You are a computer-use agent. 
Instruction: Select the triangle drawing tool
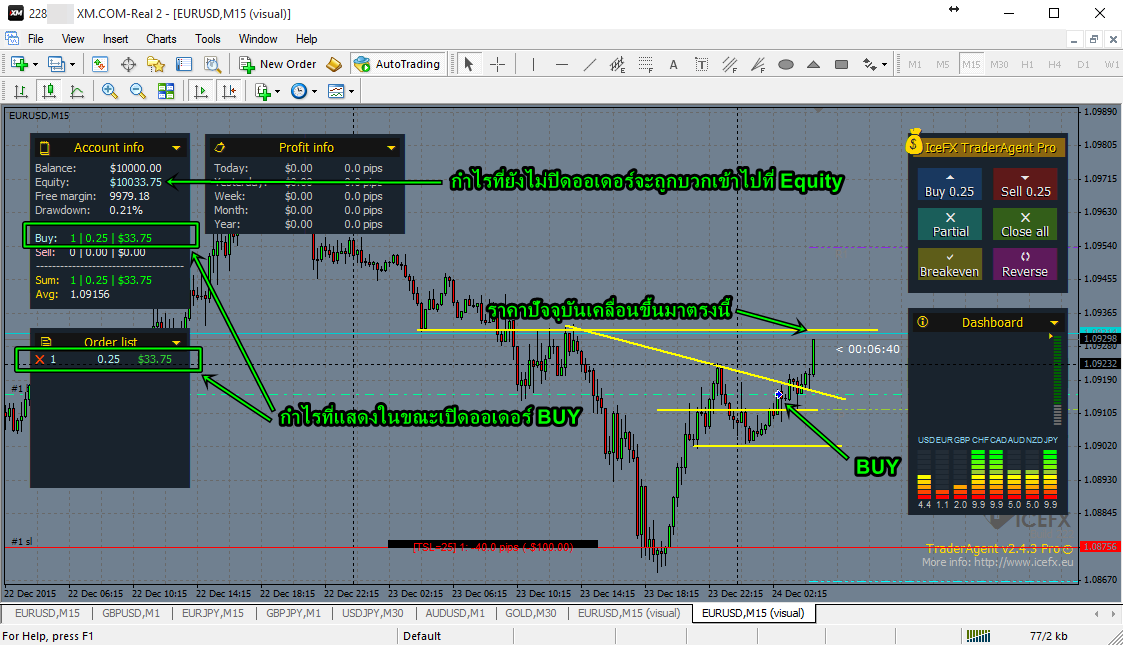pyautogui.click(x=814, y=64)
